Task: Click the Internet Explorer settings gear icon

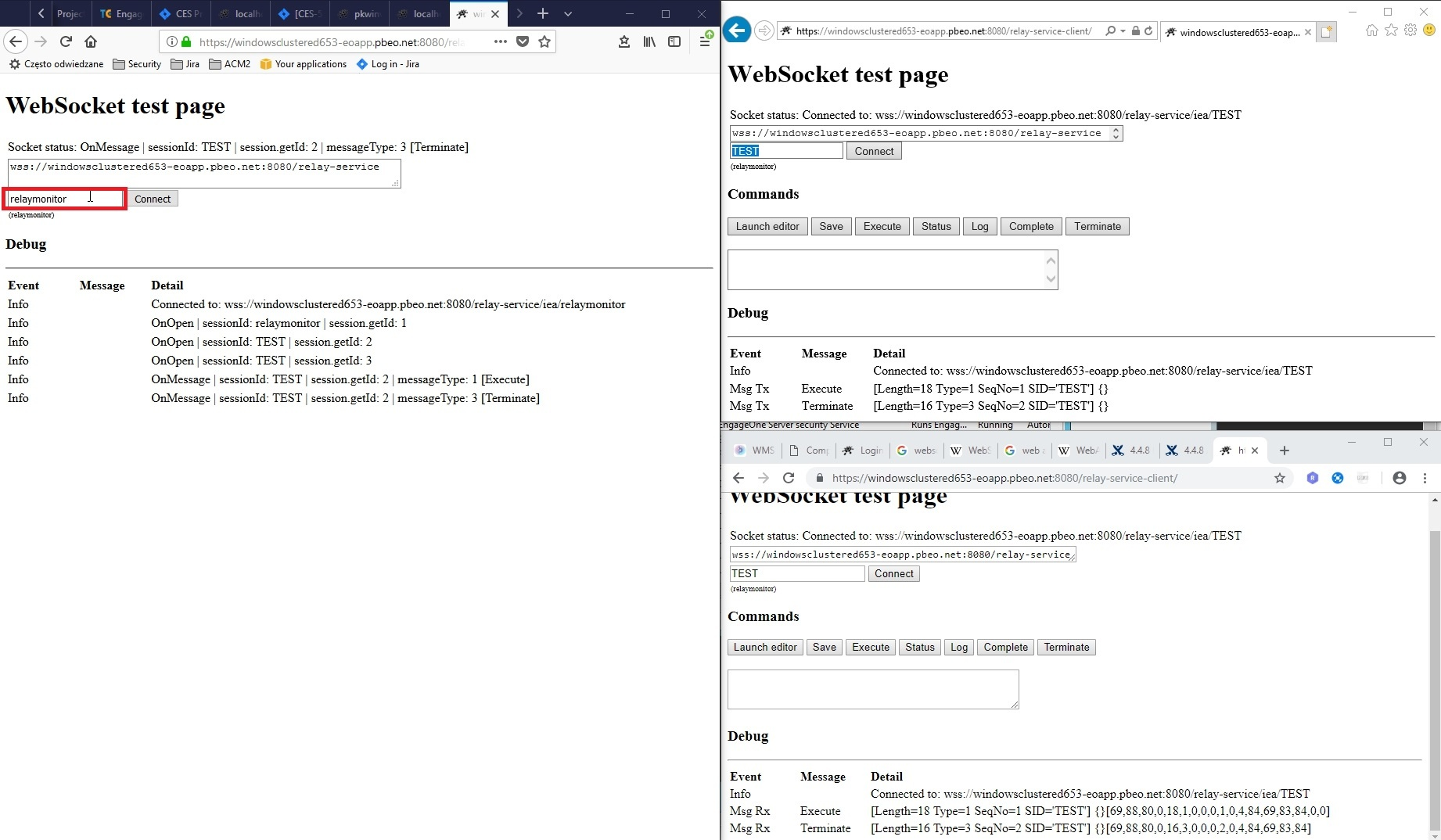Action: coord(1410,31)
